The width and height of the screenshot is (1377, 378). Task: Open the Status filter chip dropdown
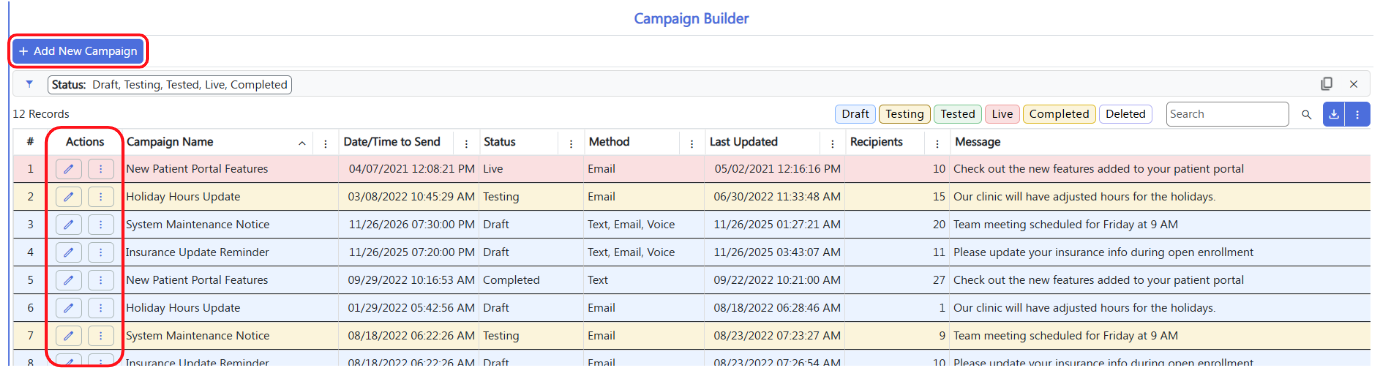(x=169, y=85)
